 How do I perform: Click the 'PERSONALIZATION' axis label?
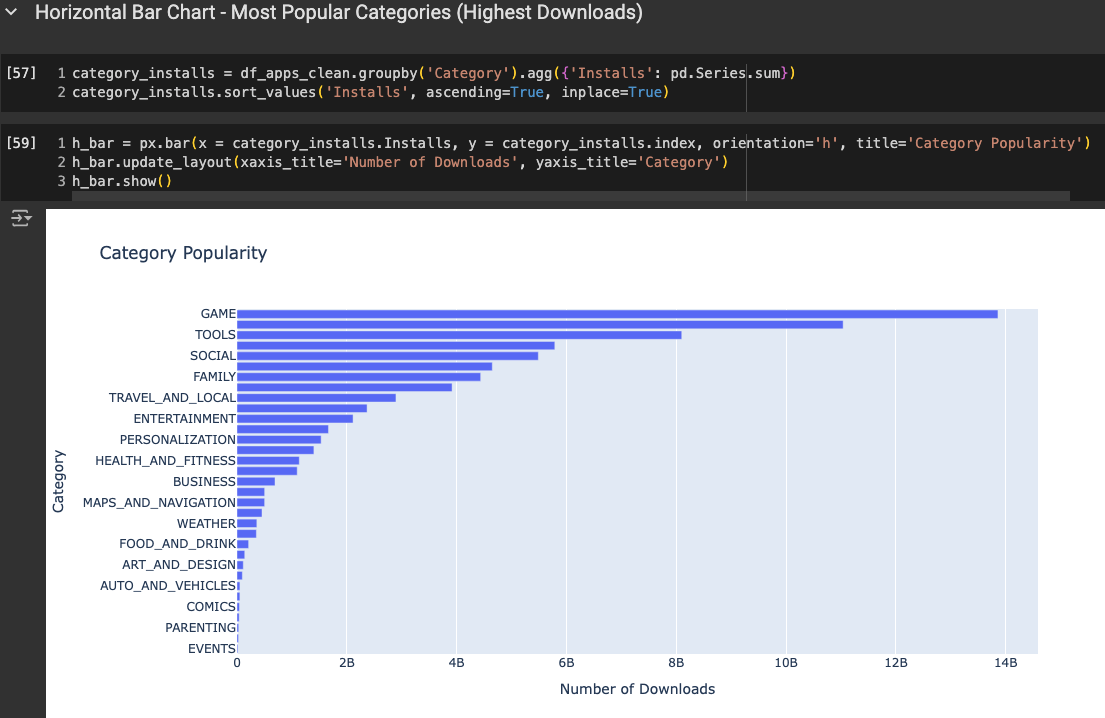[178, 440]
